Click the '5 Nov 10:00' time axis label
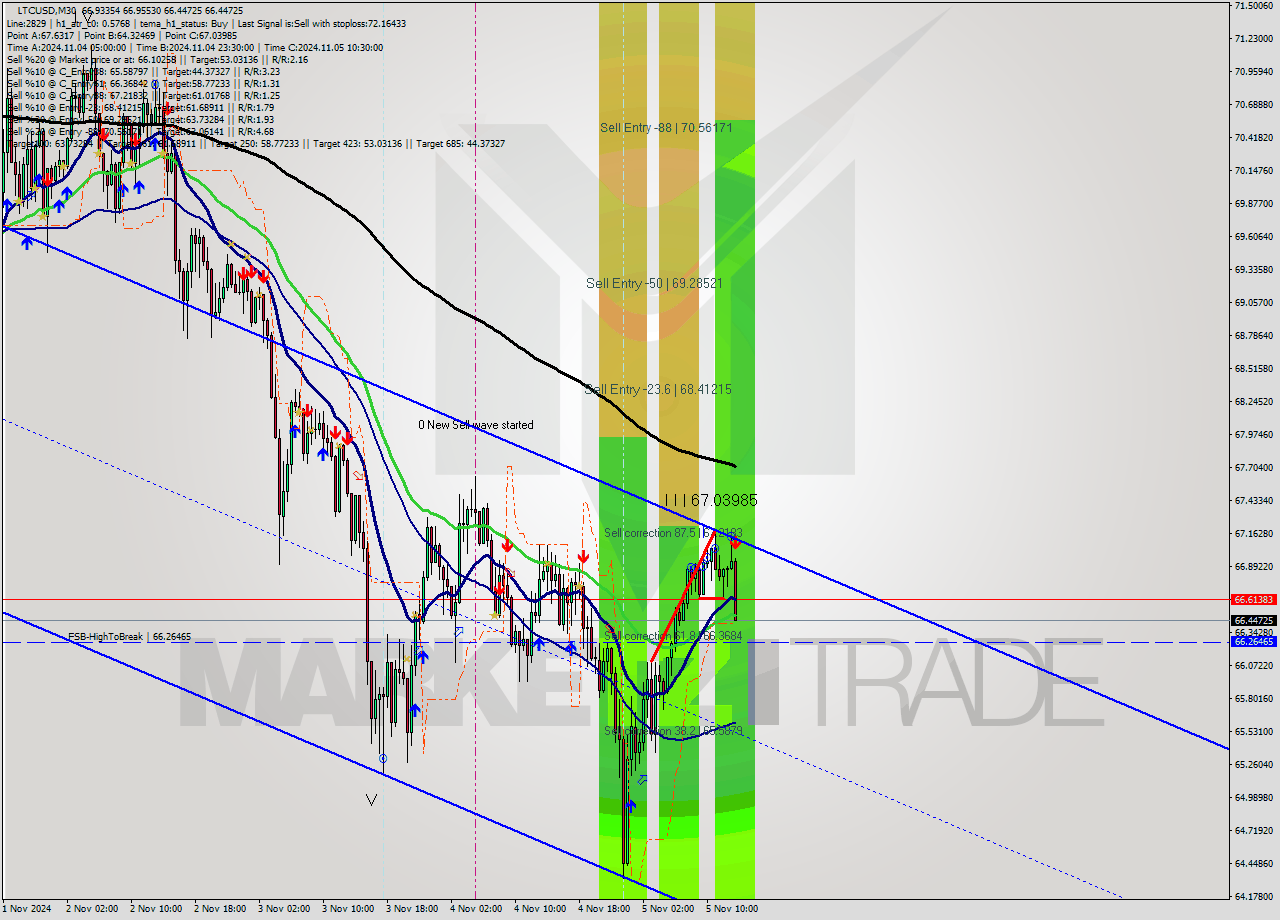 732,909
